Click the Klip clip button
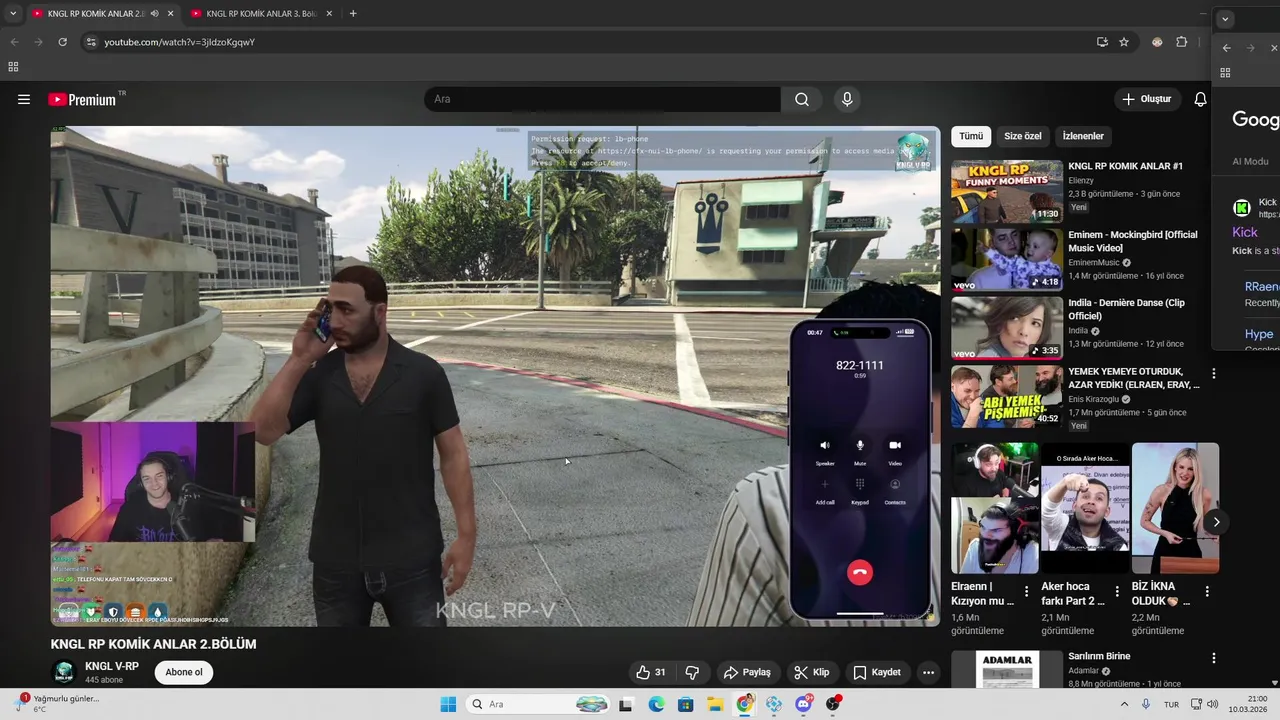1280x720 pixels. 811,672
